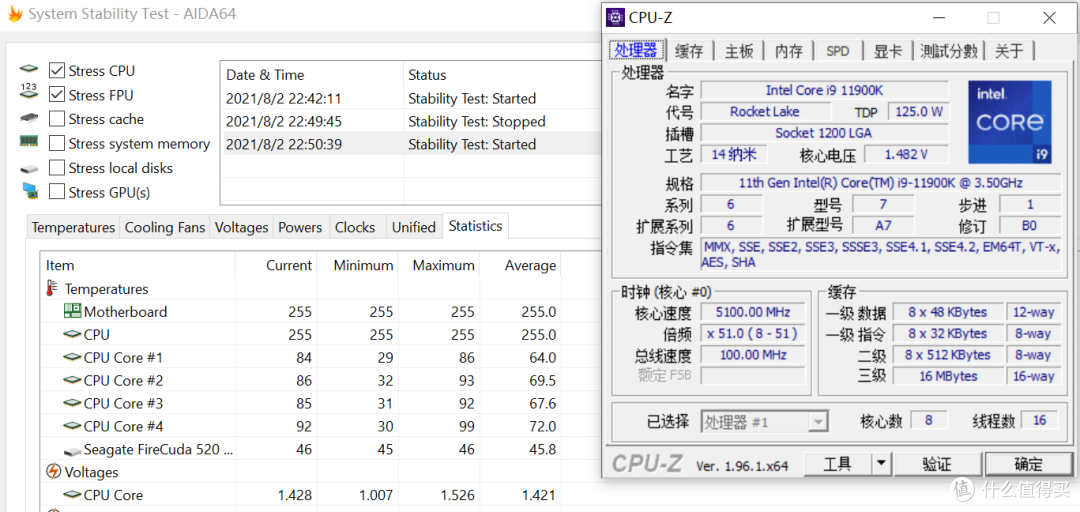
Task: Enable the Stress system memory checkbox
Action: (57, 143)
